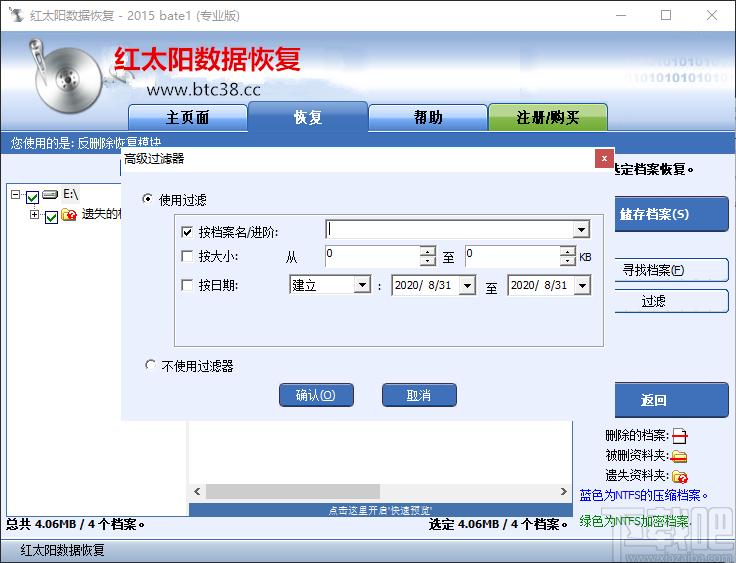Click the 确认(O) button
This screenshot has width=736, height=563.
[316, 395]
